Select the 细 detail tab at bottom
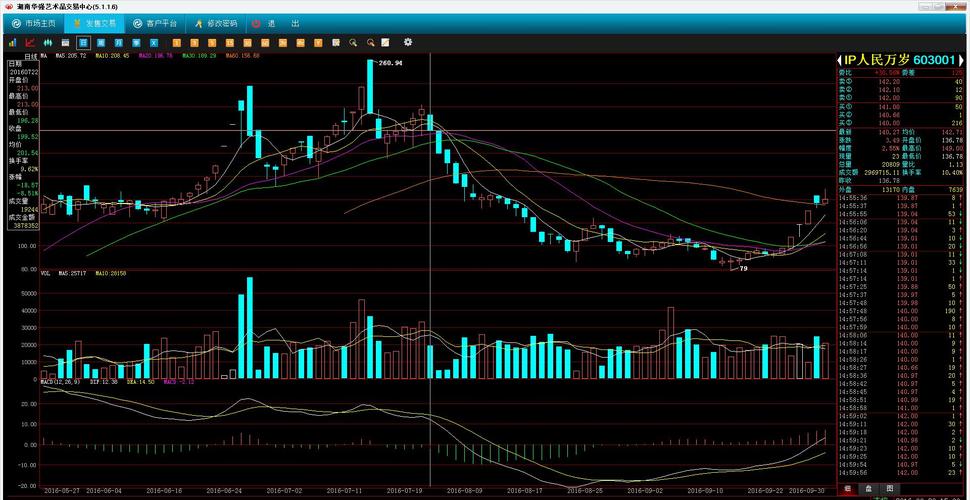Image resolution: width=970 pixels, height=500 pixels. click(847, 489)
